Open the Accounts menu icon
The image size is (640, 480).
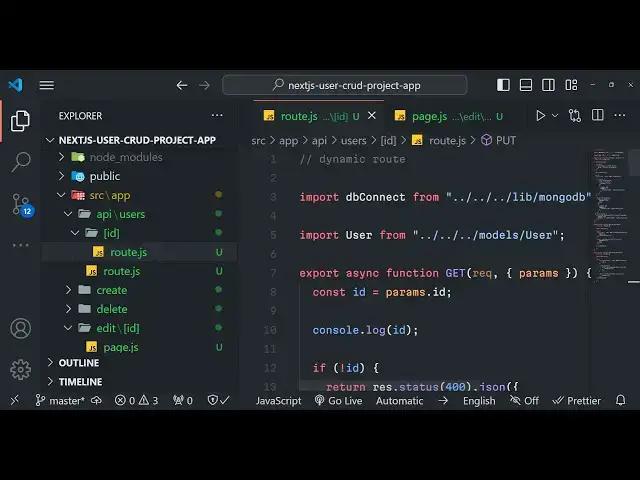(x=20, y=329)
